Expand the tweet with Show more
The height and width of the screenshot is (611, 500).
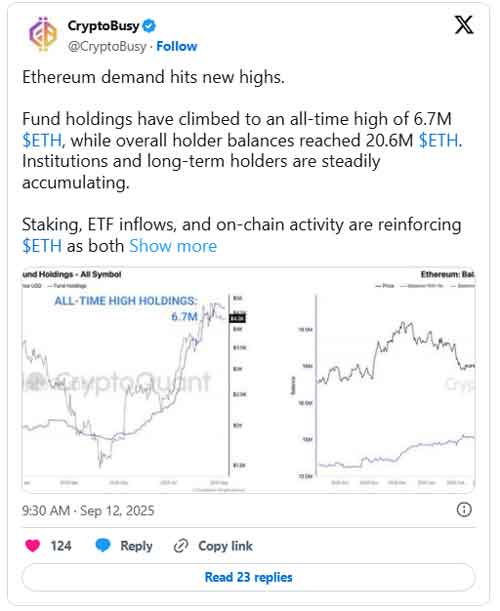173,246
